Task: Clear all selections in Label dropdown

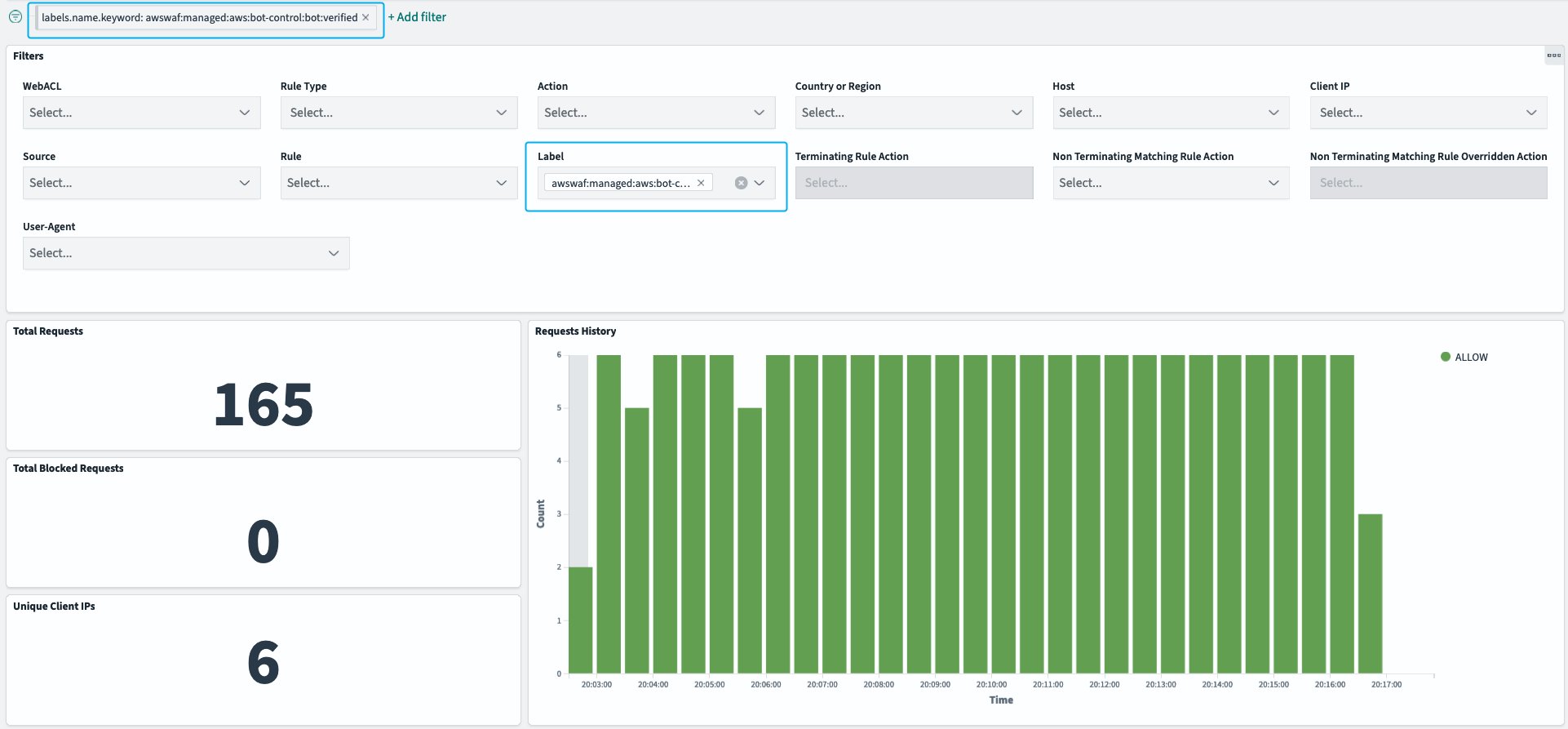Action: click(741, 183)
